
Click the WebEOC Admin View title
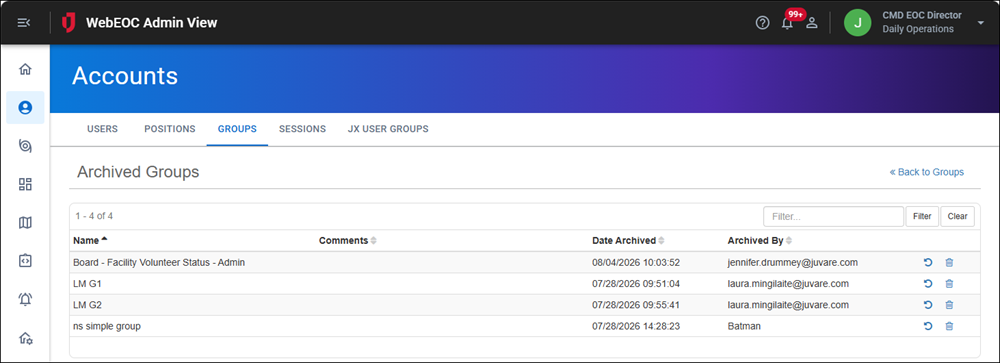[152, 23]
